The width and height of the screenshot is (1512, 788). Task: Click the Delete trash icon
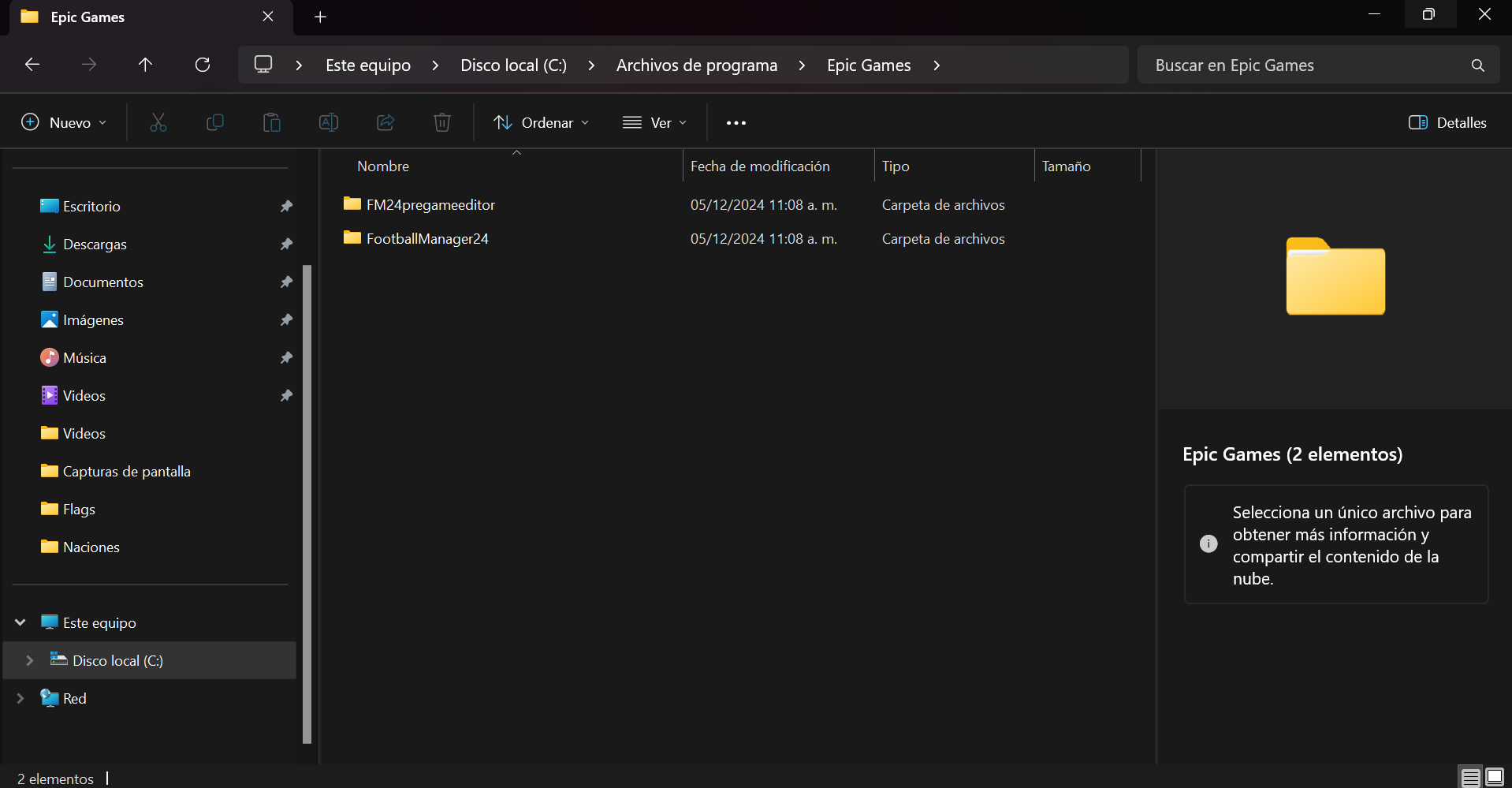pos(442,122)
